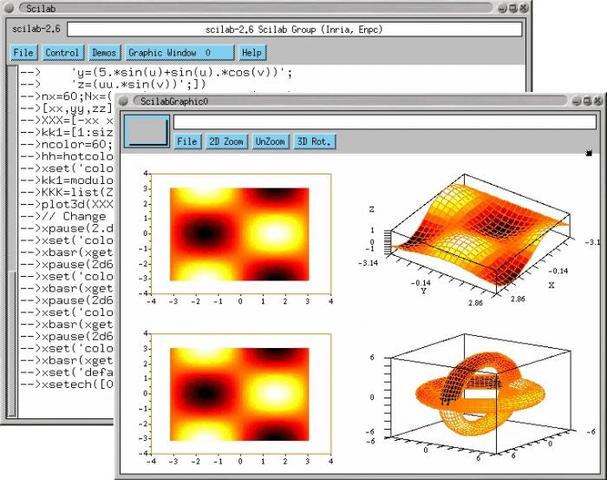Click console line starting '-->KKK=list('
This screenshot has width=607, height=480.
click(x=67, y=192)
